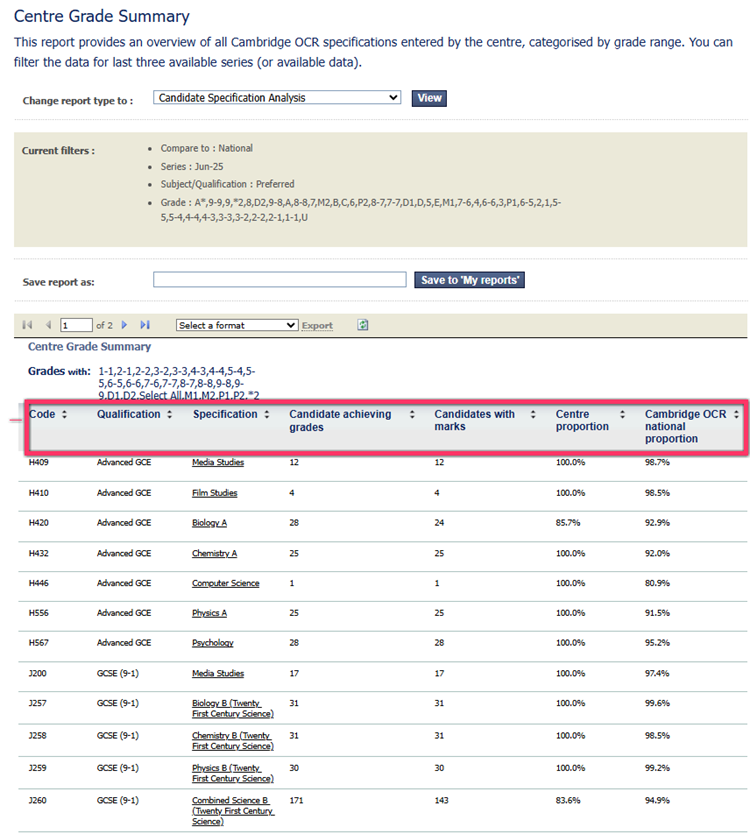This screenshot has width=750, height=834.
Task: Go to the first report page
Action: pos(27,325)
